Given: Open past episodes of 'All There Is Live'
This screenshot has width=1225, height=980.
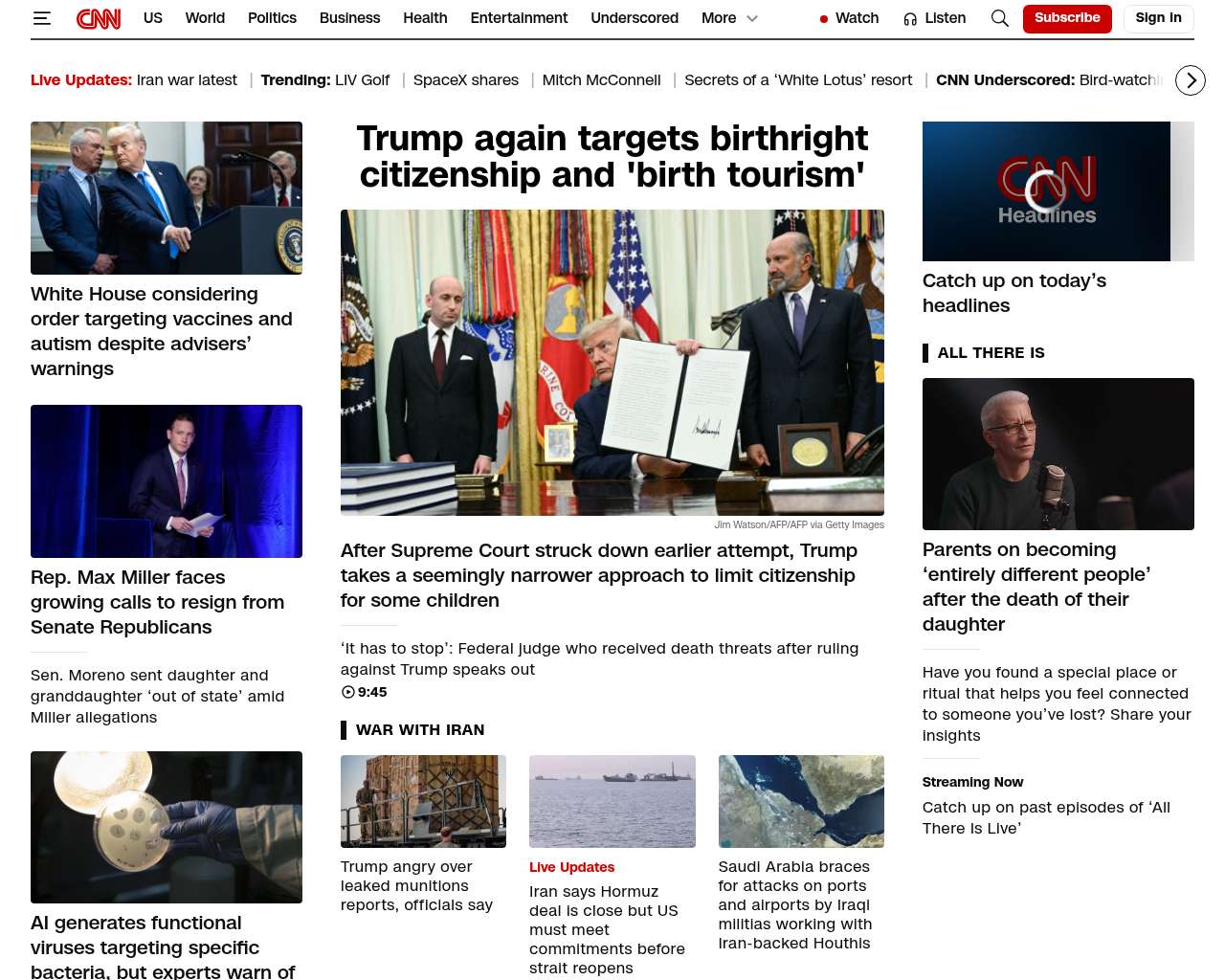Looking at the screenshot, I should tap(1046, 817).
